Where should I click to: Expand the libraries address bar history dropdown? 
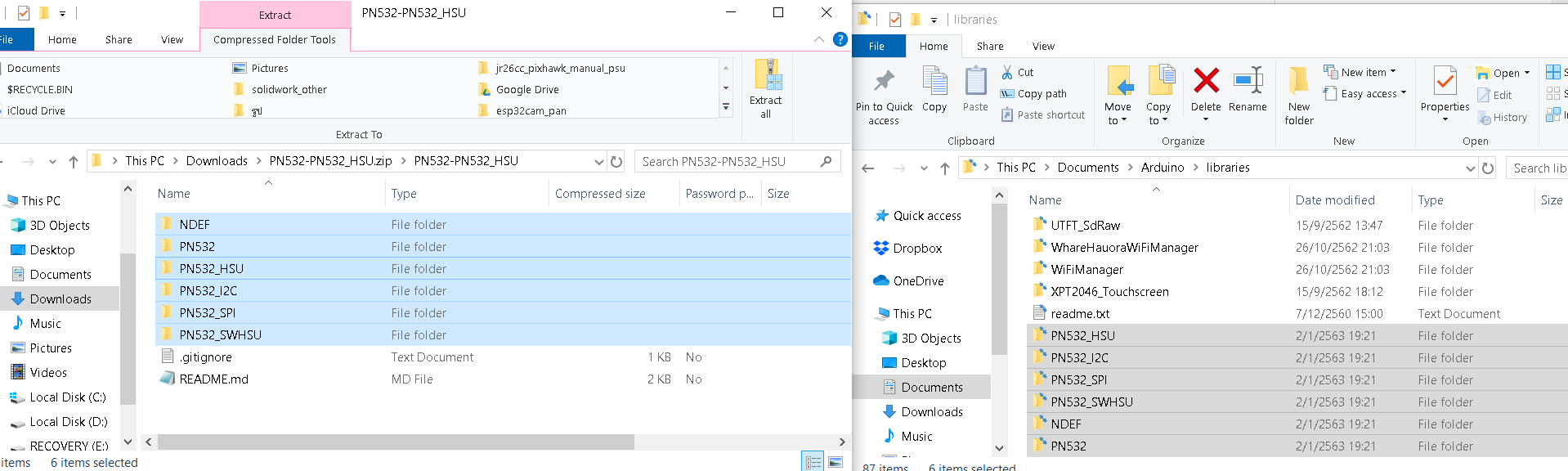point(1471,168)
